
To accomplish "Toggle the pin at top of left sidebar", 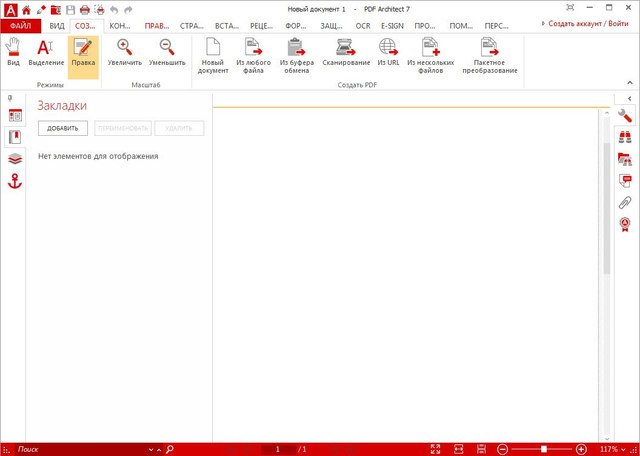I will (9, 98).
